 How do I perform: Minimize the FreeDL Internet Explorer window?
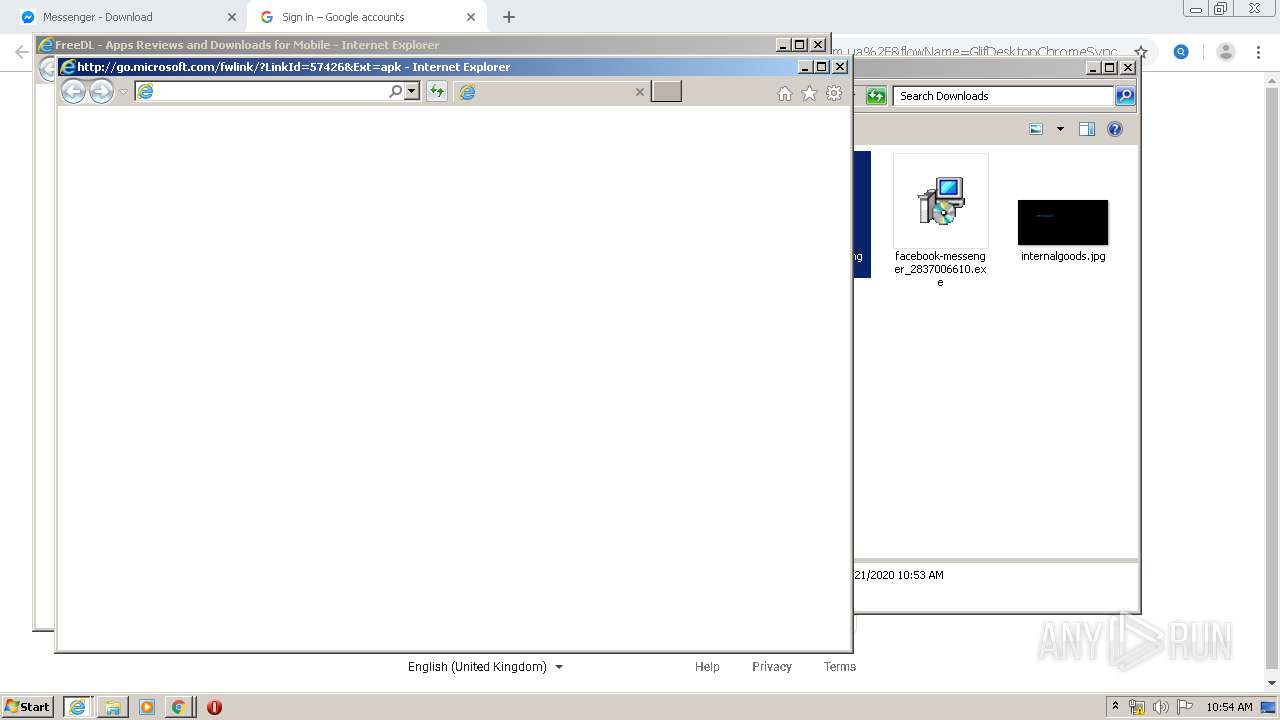click(x=783, y=45)
